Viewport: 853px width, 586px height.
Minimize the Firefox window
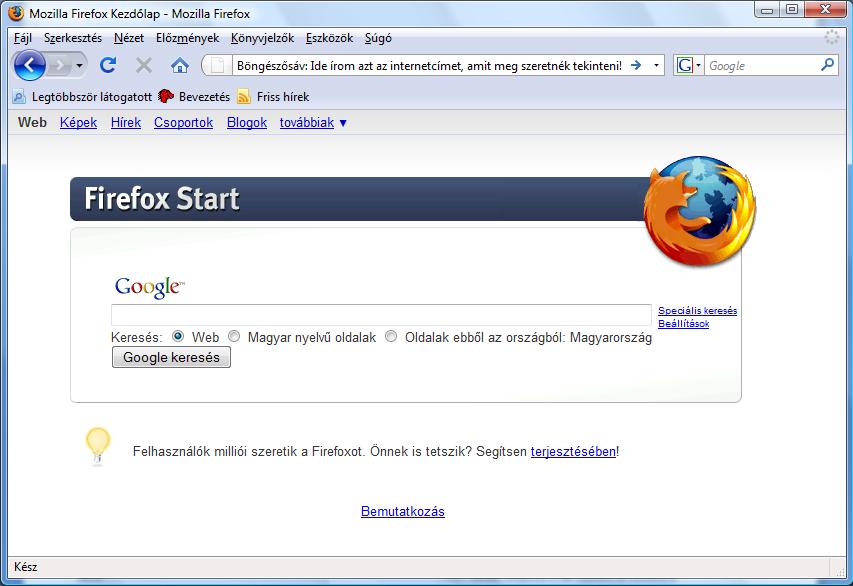coord(767,10)
